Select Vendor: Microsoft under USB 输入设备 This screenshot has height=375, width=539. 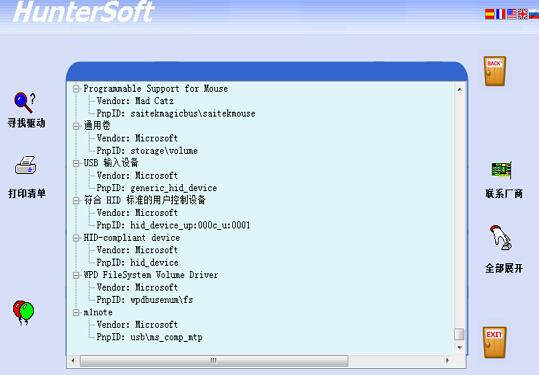137,176
